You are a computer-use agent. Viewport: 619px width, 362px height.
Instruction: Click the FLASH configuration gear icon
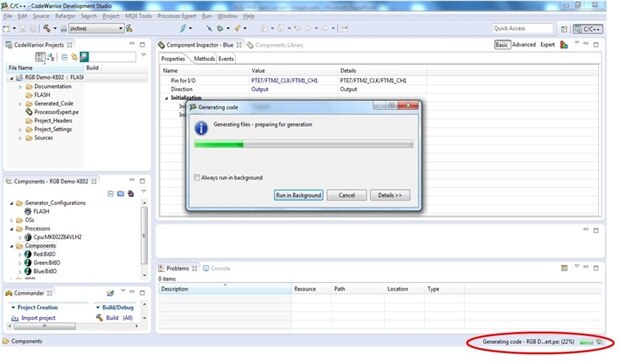[x=28, y=211]
